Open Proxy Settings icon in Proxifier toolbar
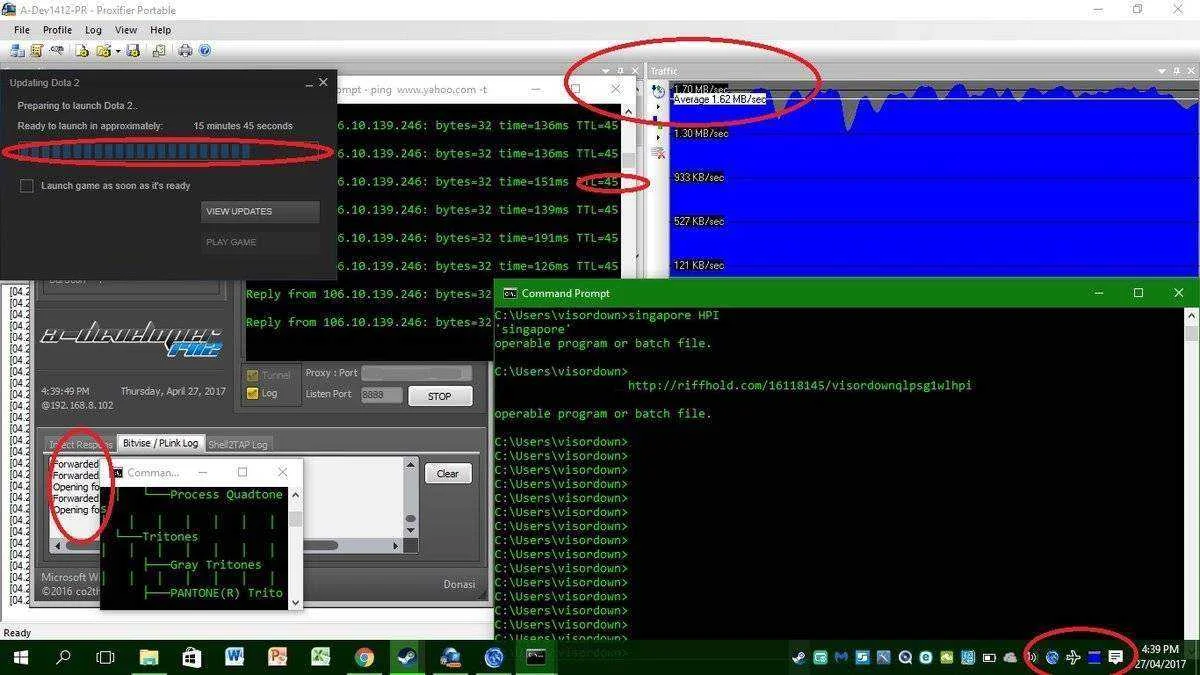This screenshot has height=675, width=1200. point(17,50)
